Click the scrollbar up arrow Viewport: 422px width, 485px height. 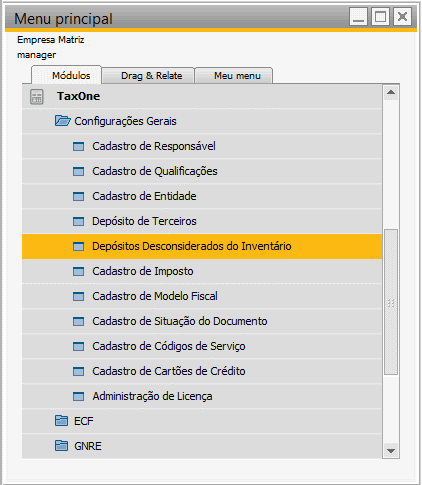[x=391, y=92]
